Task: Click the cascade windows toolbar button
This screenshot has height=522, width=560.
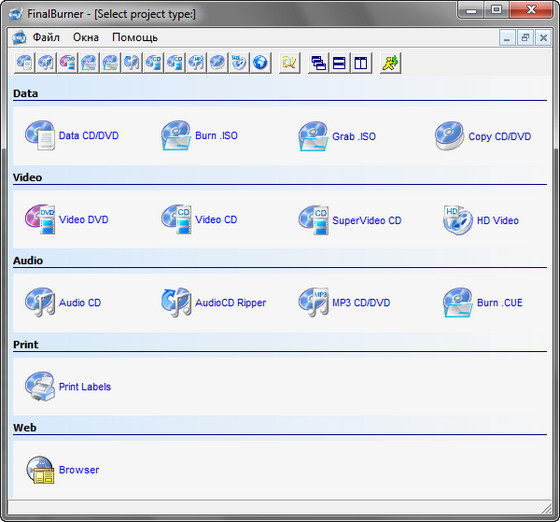Action: coord(318,63)
